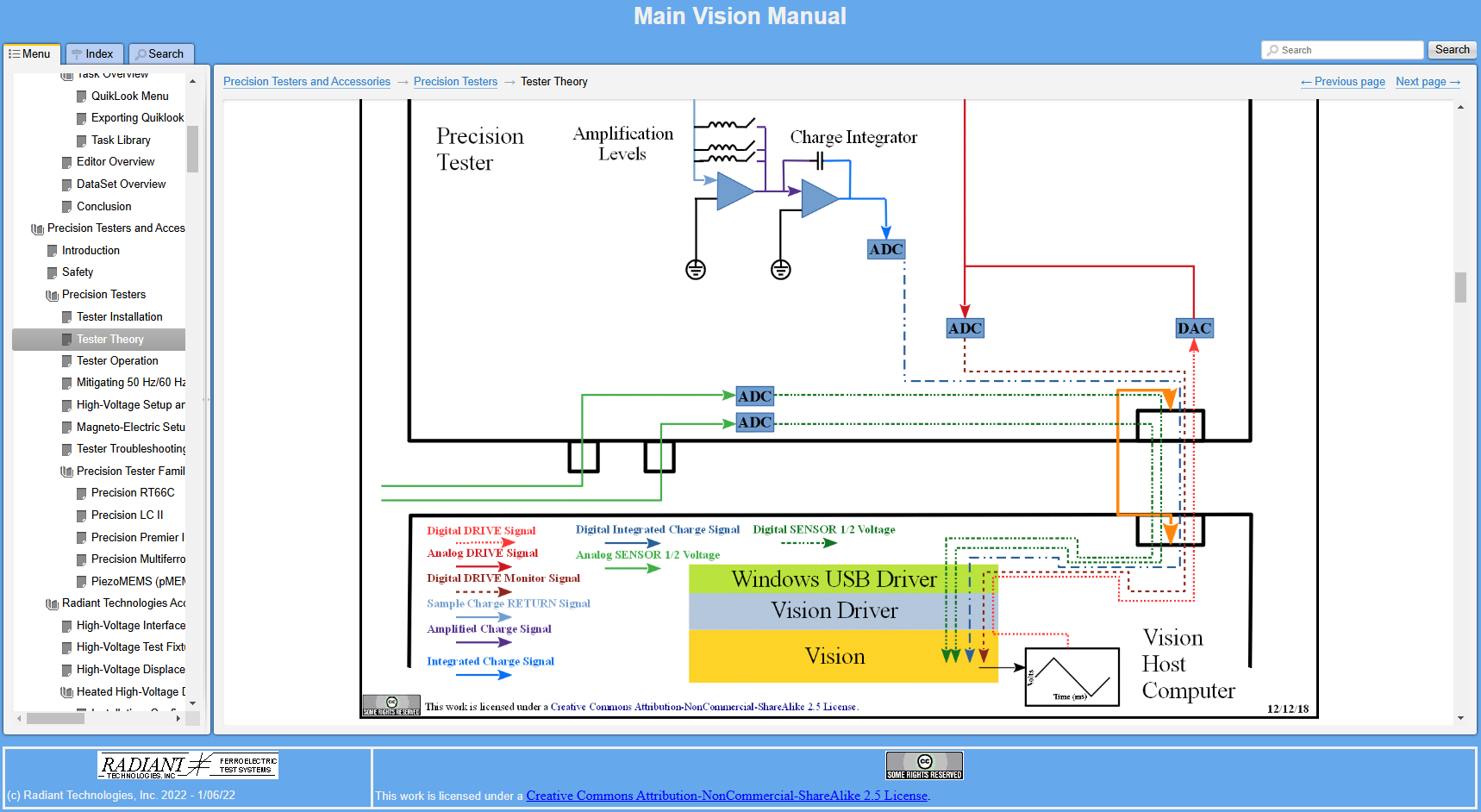Open the Search tab in the sidebar
This screenshot has height=812, width=1481.
161,53
